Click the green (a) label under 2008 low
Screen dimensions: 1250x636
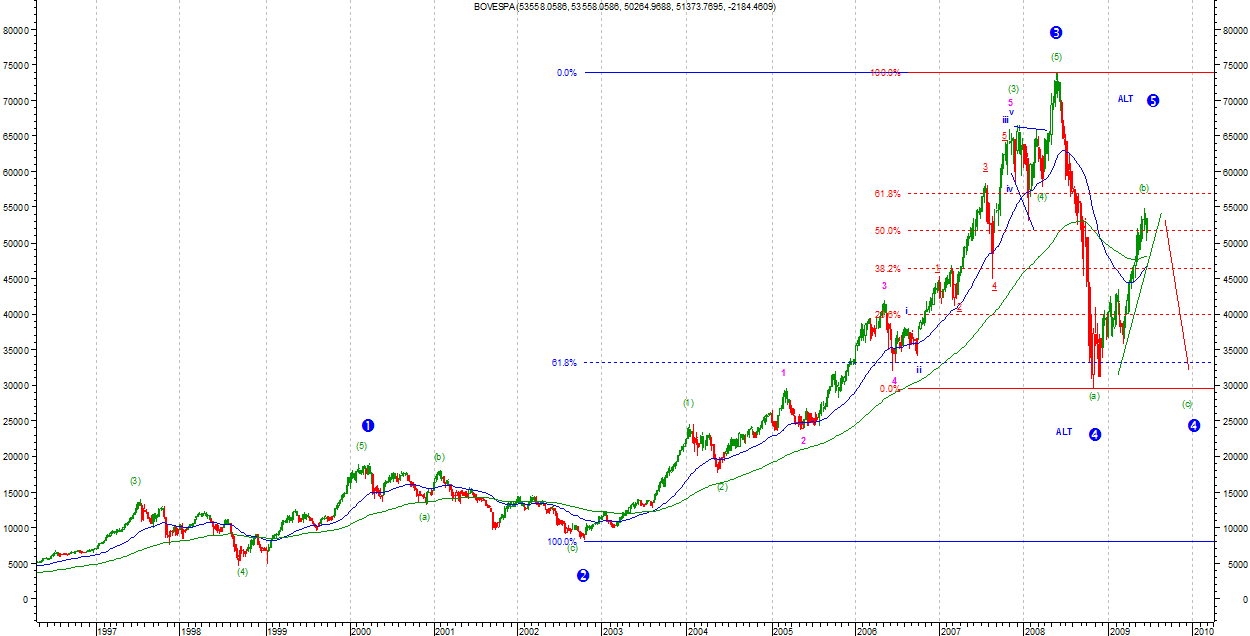click(x=1094, y=396)
